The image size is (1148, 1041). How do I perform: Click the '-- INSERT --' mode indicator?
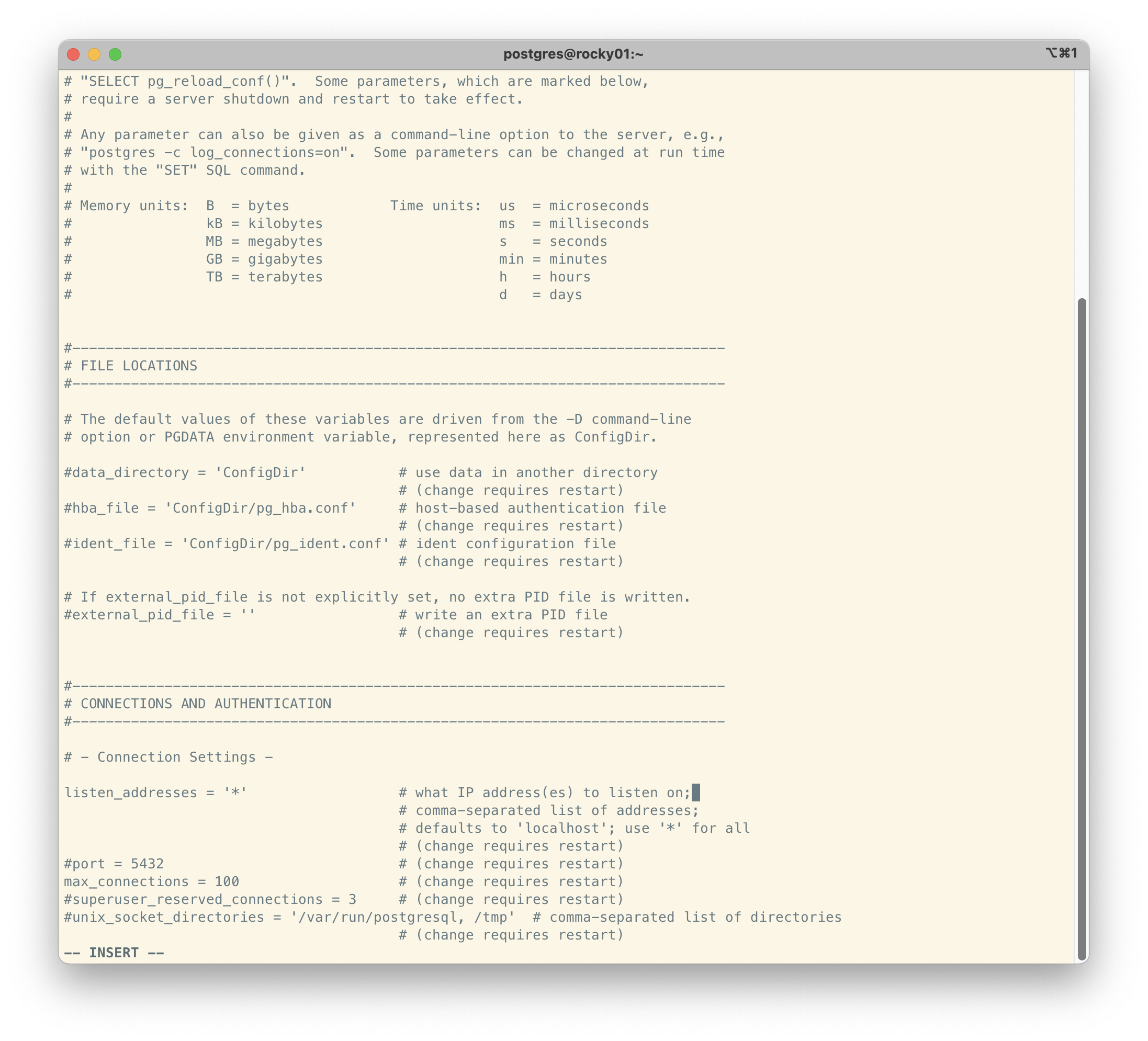click(x=114, y=953)
